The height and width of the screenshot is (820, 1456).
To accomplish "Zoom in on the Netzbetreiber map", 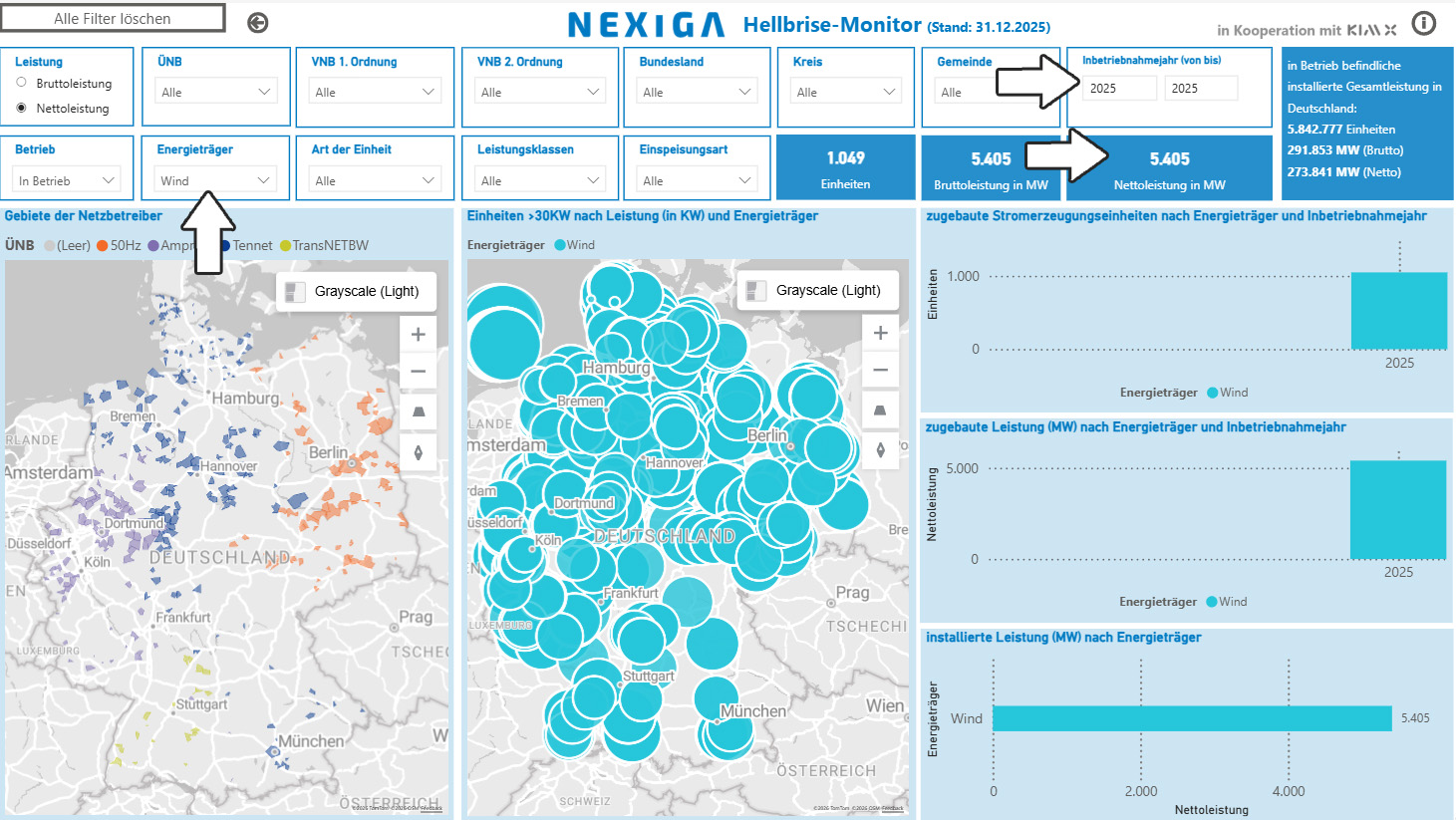I will click(419, 335).
